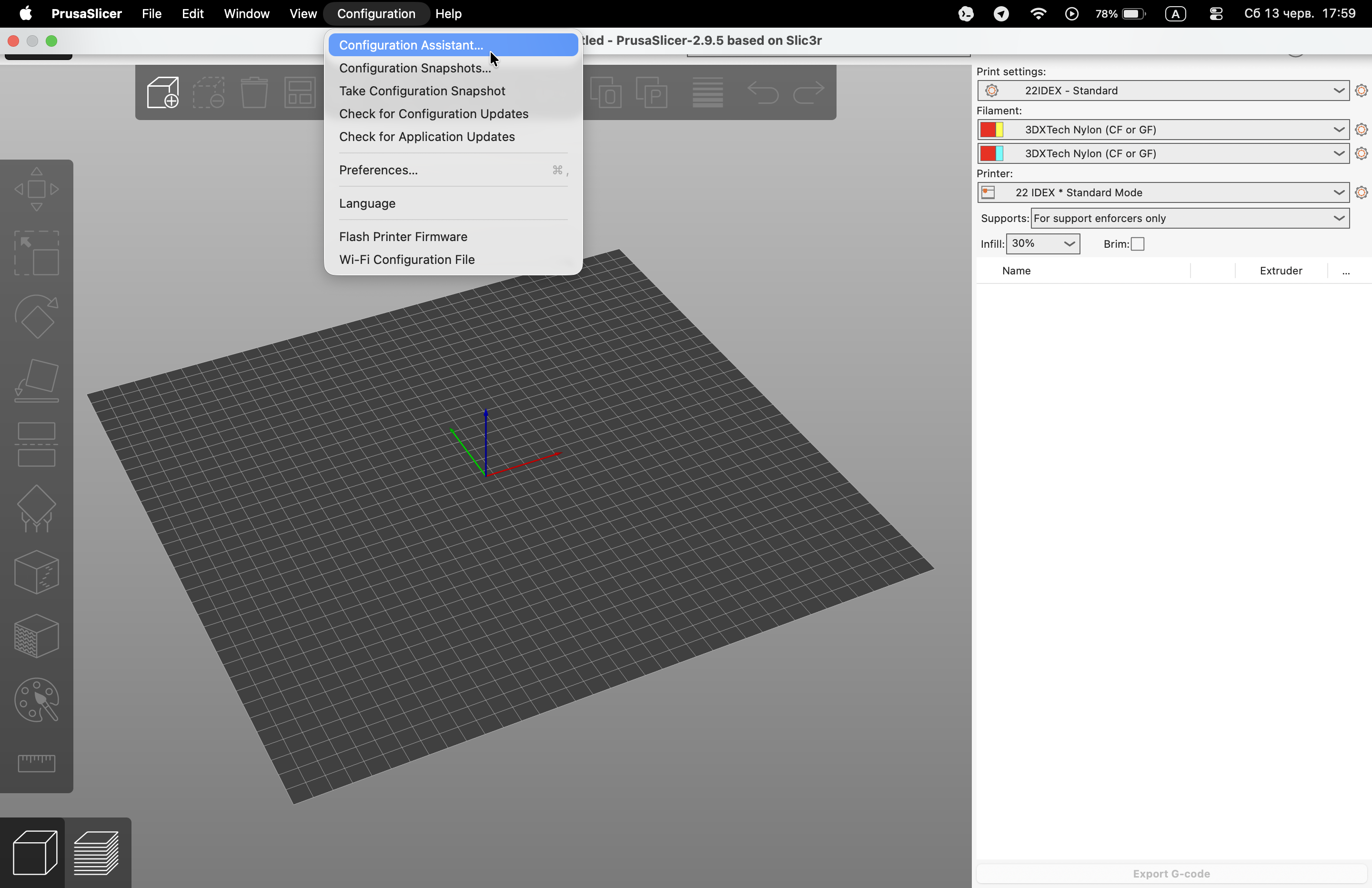Select the Seam painting tool
The height and width of the screenshot is (888, 1372).
pos(36,572)
